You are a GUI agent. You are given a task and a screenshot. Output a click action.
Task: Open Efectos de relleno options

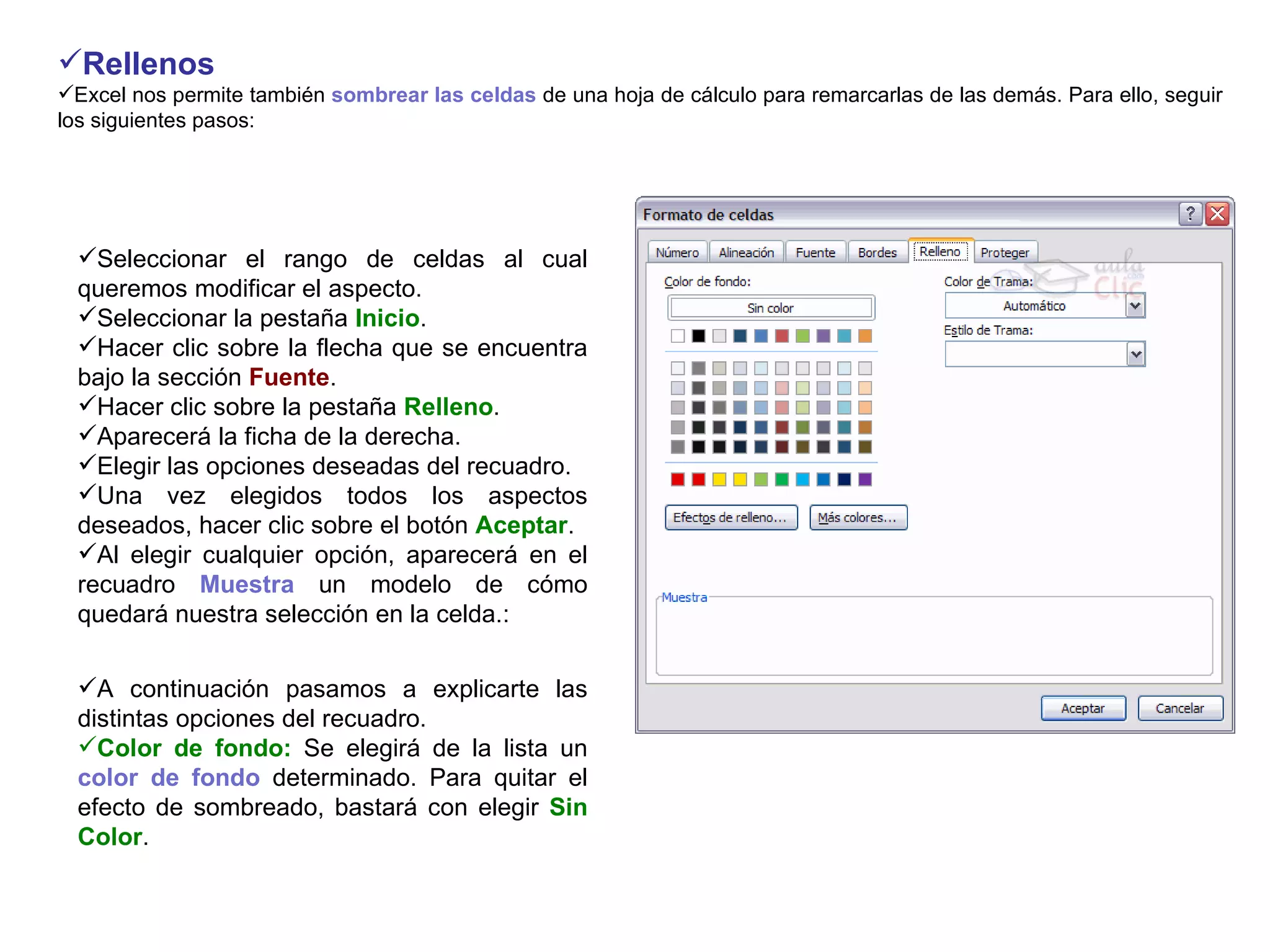point(730,518)
